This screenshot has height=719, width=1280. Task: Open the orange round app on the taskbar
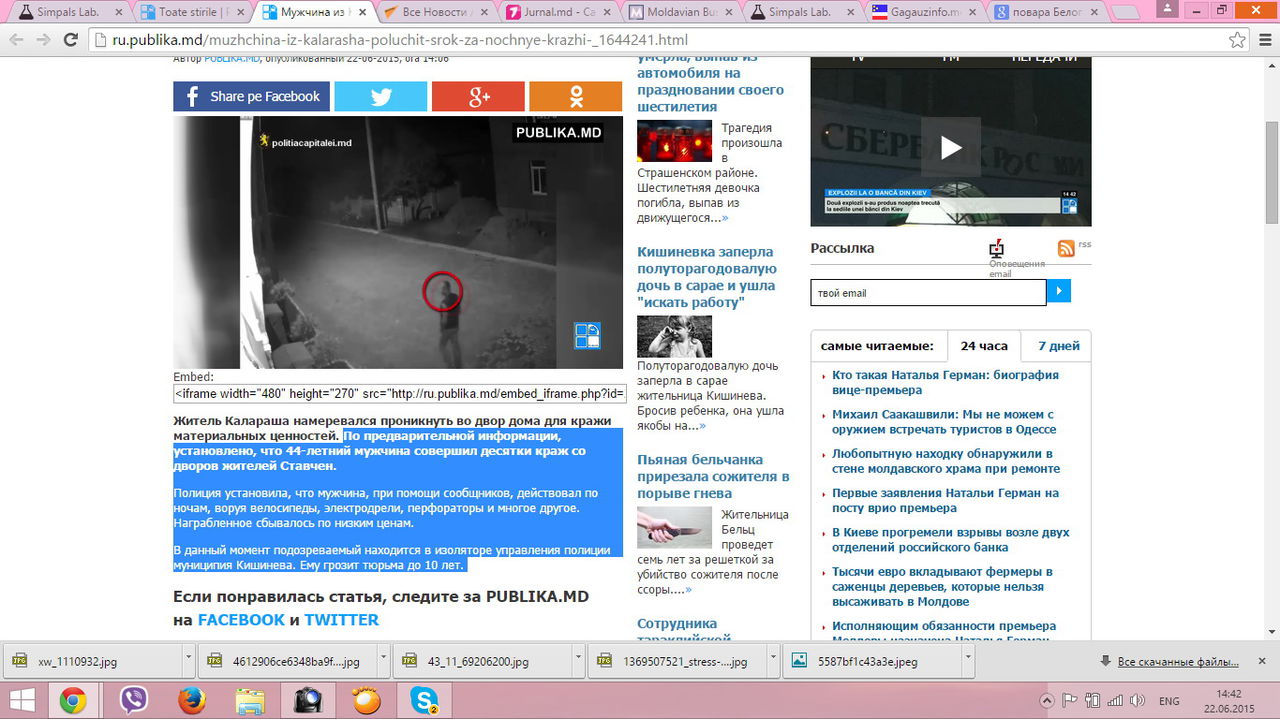tap(367, 701)
